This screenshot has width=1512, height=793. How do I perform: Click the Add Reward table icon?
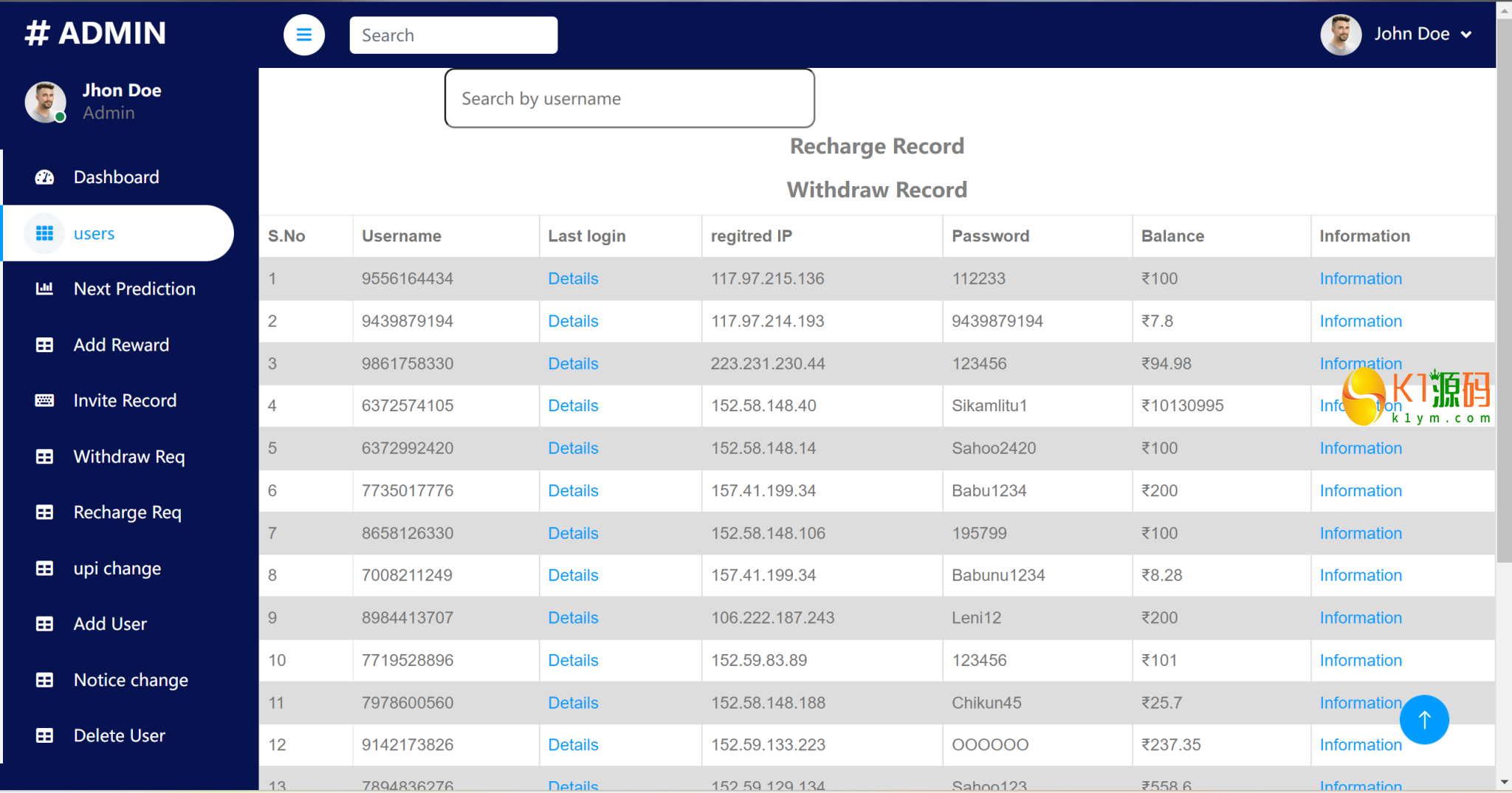pos(44,345)
